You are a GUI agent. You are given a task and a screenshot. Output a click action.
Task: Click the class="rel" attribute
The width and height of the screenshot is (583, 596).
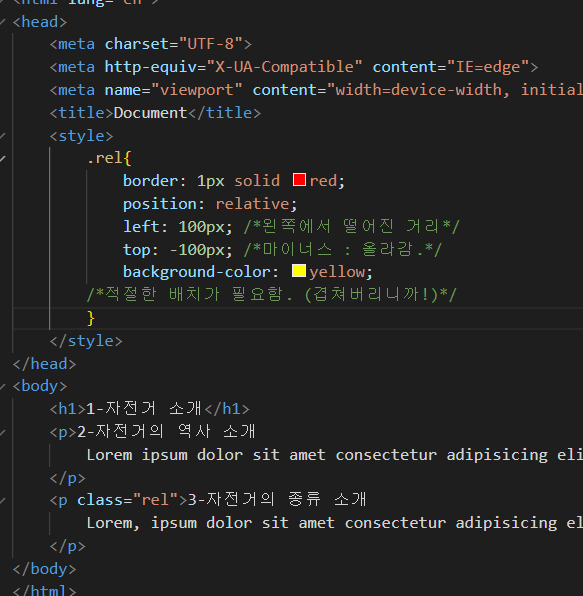coord(127,500)
